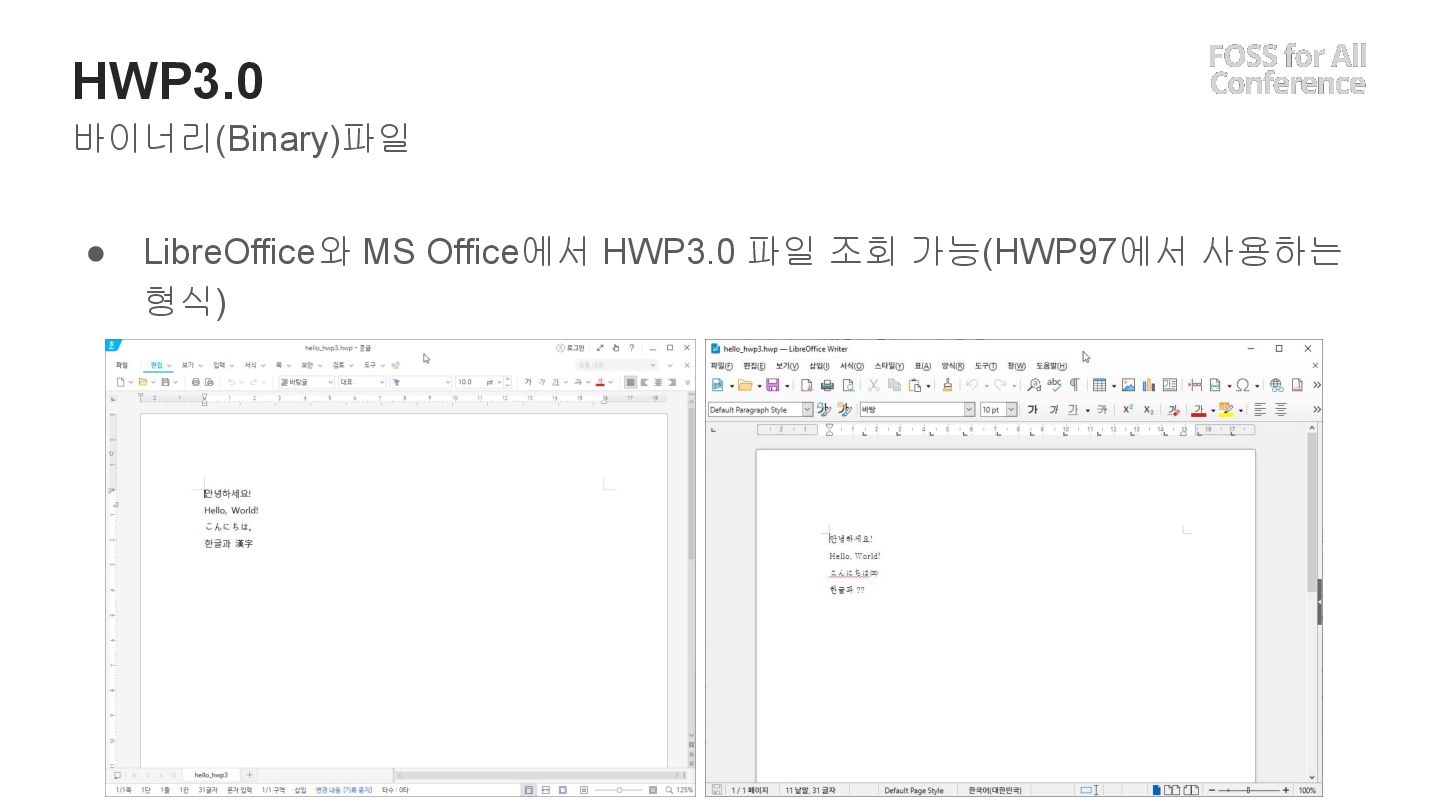Click New document icon in LibreOffice
This screenshot has height=810, width=1440.
point(717,385)
